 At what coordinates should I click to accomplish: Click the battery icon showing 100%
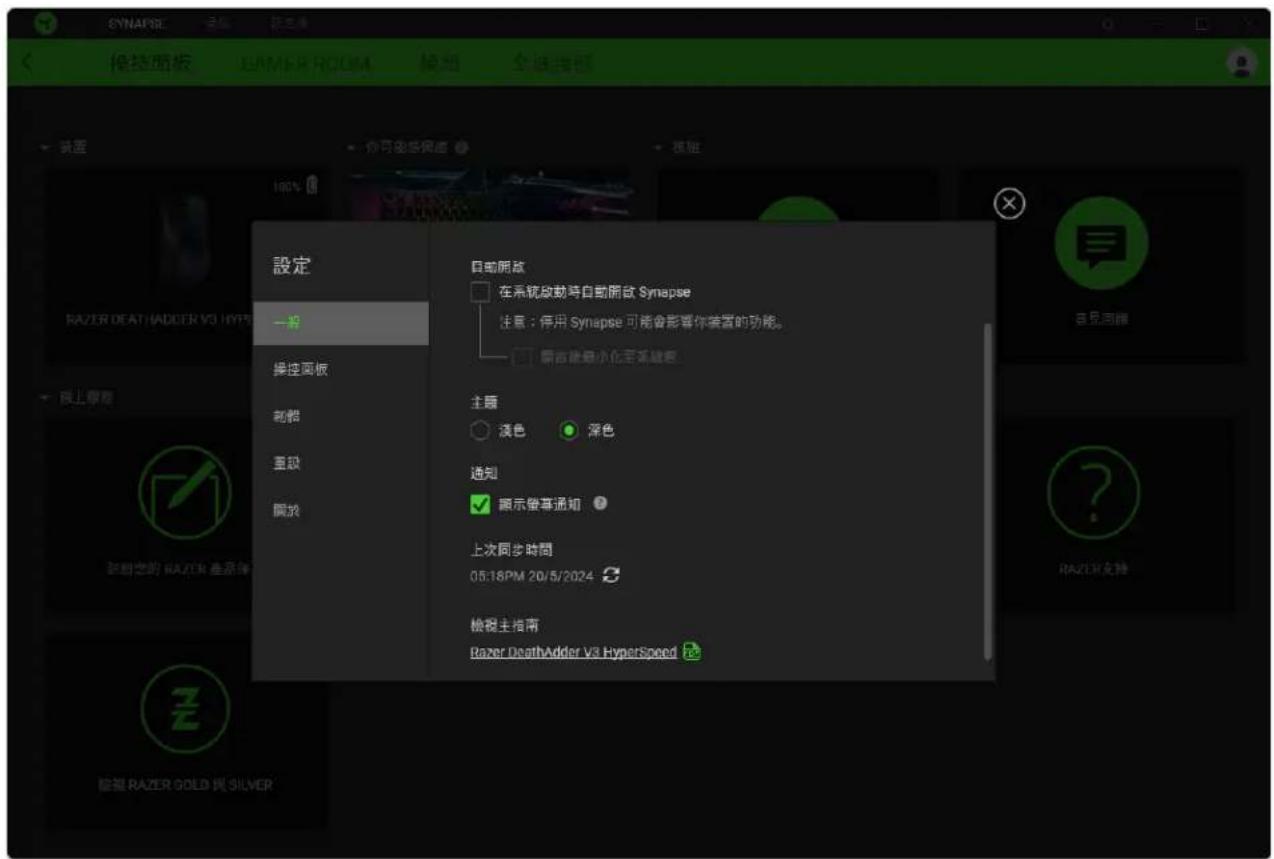click(311, 184)
